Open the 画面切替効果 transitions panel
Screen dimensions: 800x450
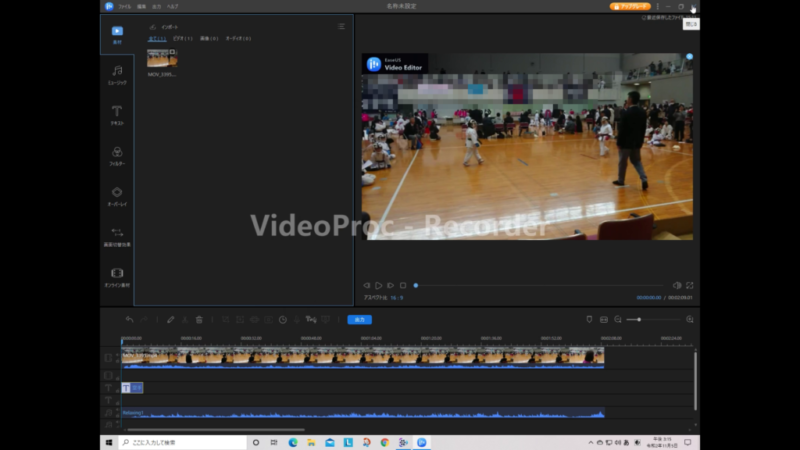[x=117, y=237]
